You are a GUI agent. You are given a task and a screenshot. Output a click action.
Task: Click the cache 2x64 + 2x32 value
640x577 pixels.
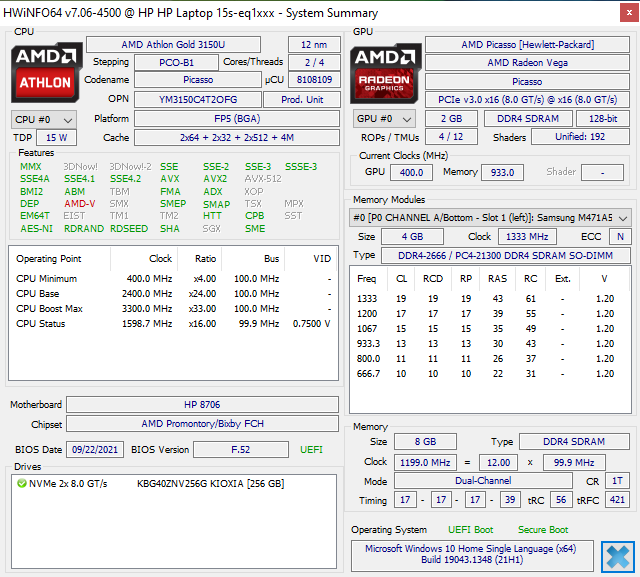point(237,138)
